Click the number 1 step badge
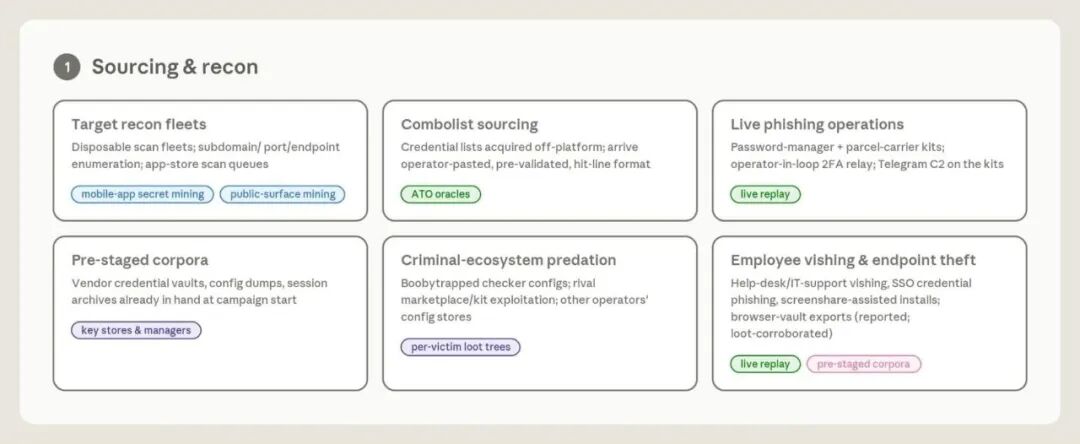This screenshot has height=444, width=1080. pyautogui.click(x=67, y=67)
